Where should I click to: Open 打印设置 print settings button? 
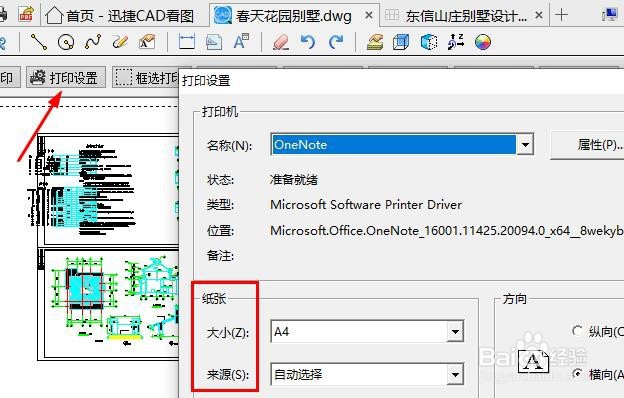click(x=66, y=77)
